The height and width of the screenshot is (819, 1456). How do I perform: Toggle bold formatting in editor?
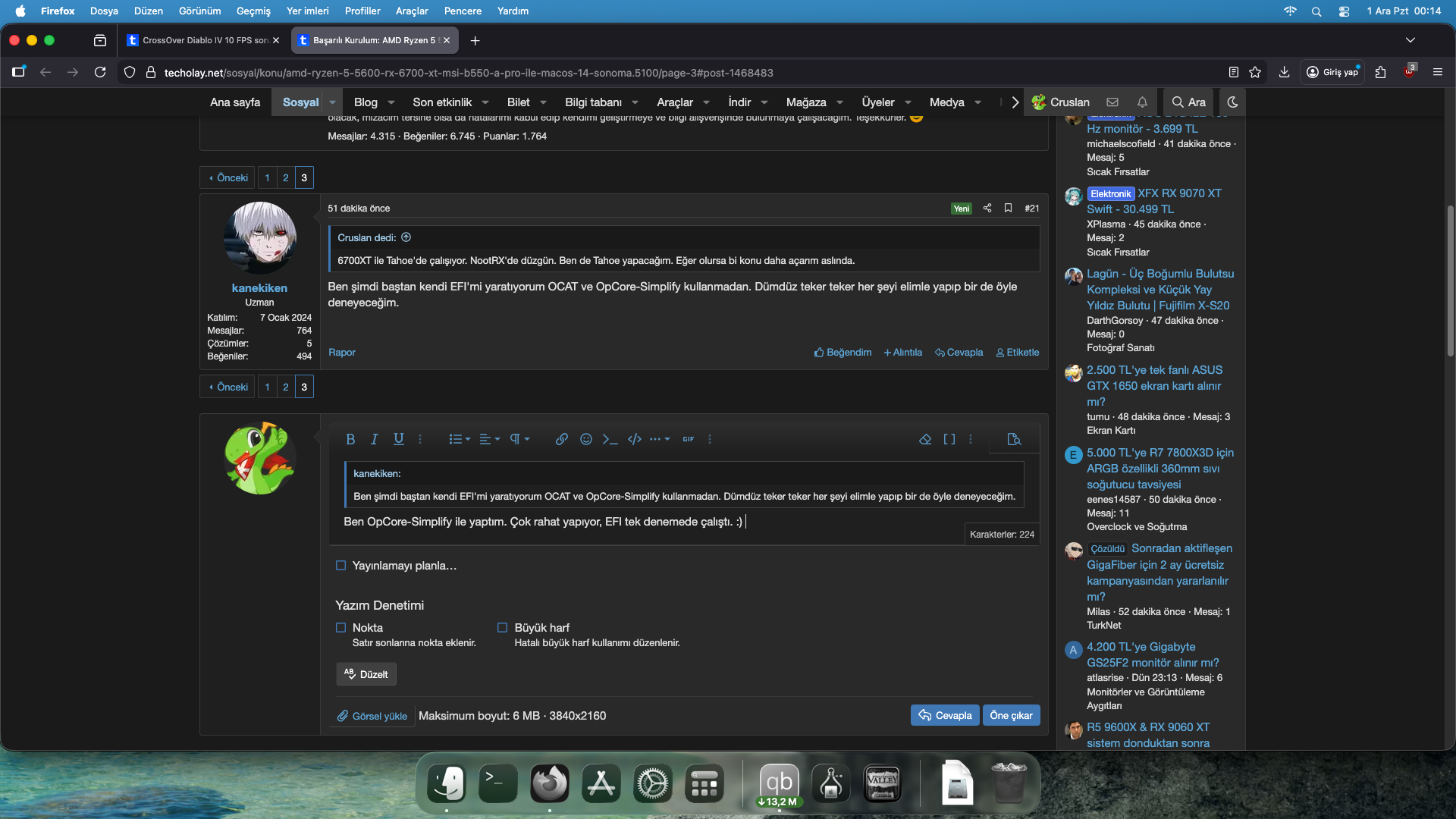[x=350, y=439]
